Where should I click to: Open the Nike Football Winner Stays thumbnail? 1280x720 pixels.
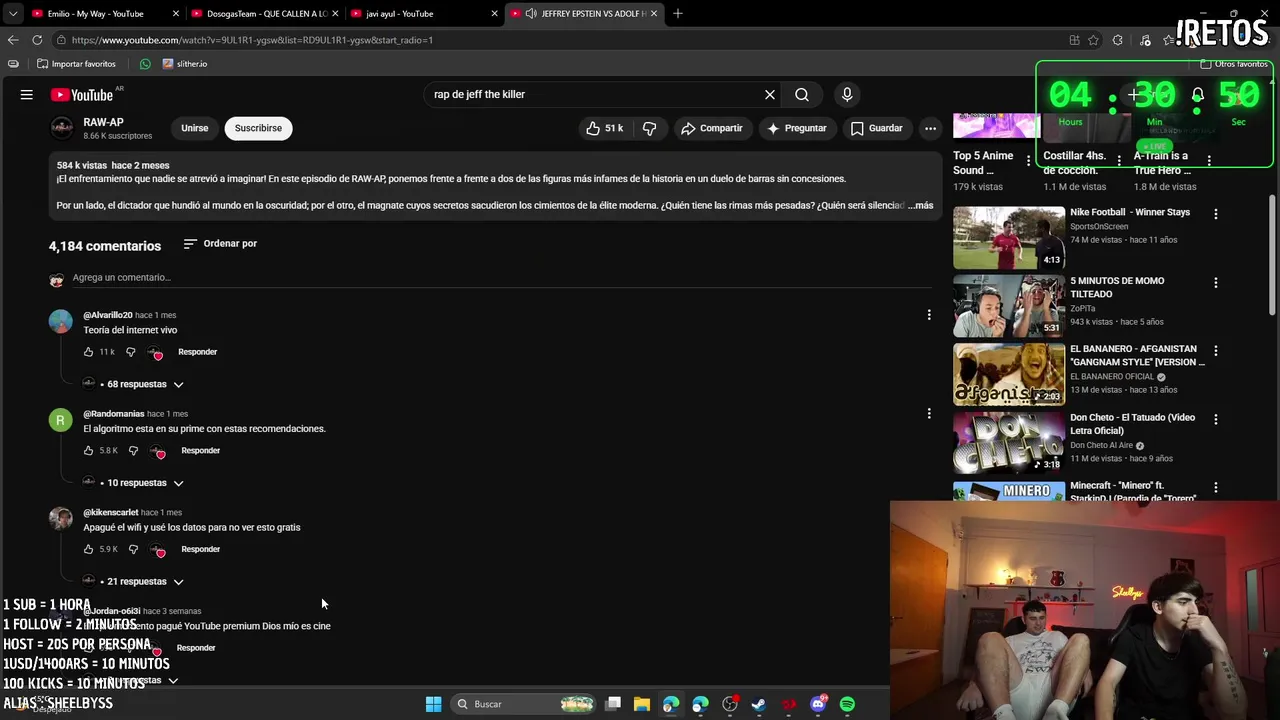1009,238
